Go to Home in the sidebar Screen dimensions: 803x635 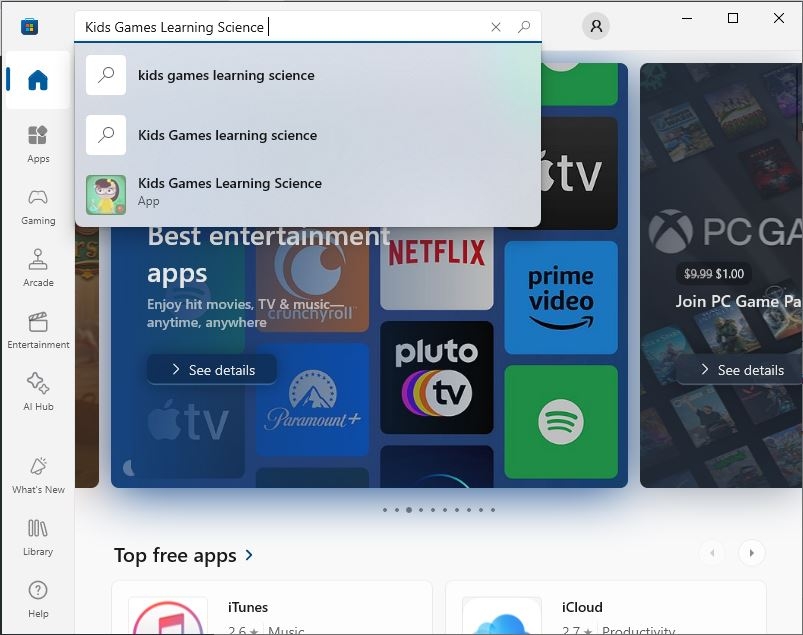(38, 80)
